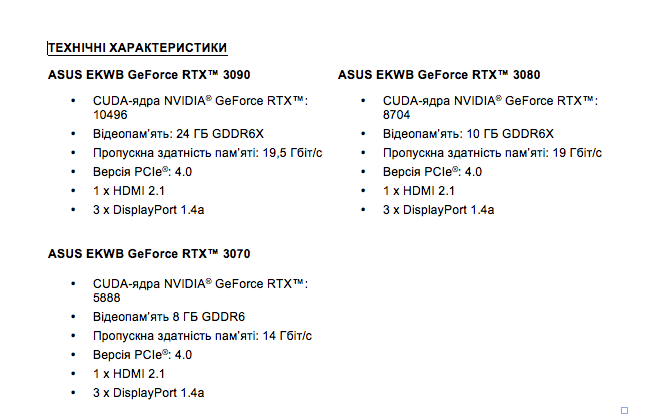Click Відеопам'ять: 24 ГБ GDDR6X line
The height and width of the screenshot is (416, 669).
[178, 134]
